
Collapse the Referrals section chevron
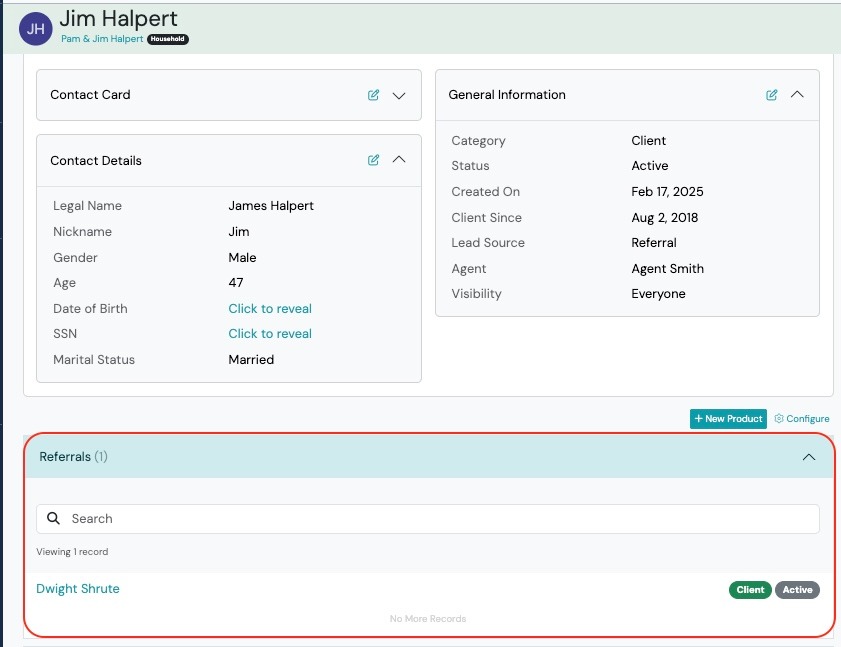pyautogui.click(x=809, y=457)
